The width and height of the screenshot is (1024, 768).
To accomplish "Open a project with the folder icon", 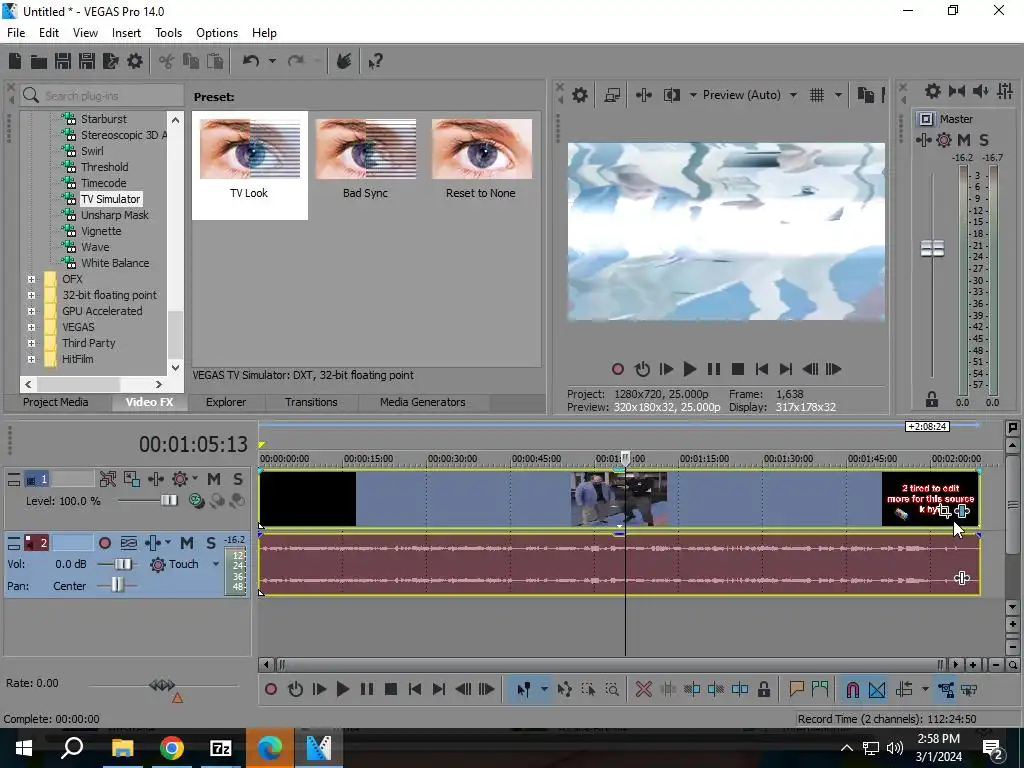I will (x=39, y=61).
